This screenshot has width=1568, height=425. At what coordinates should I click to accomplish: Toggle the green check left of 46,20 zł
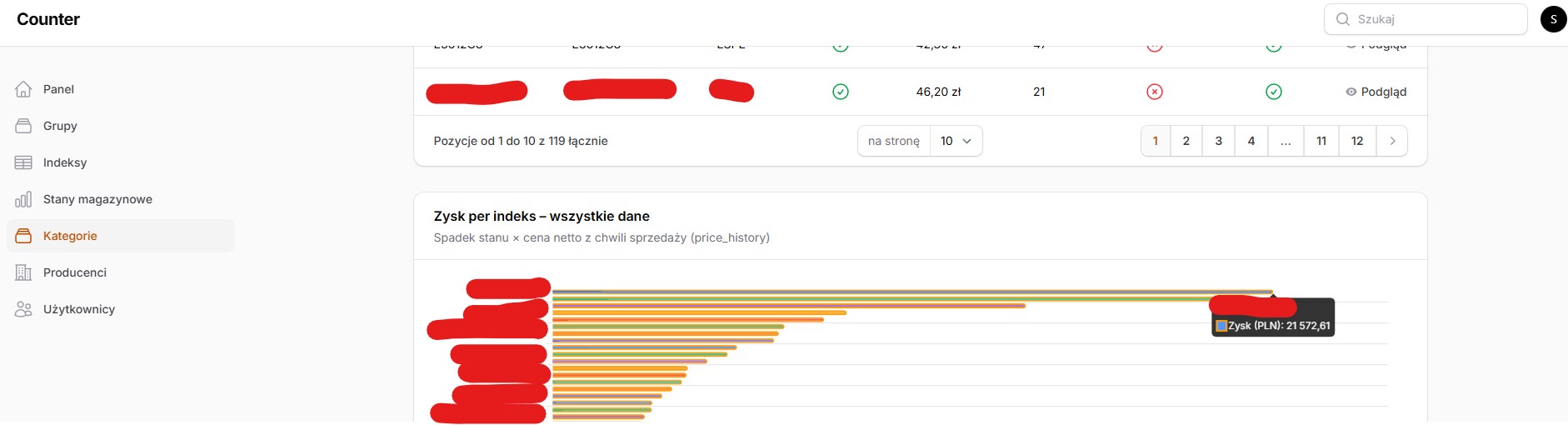click(841, 92)
